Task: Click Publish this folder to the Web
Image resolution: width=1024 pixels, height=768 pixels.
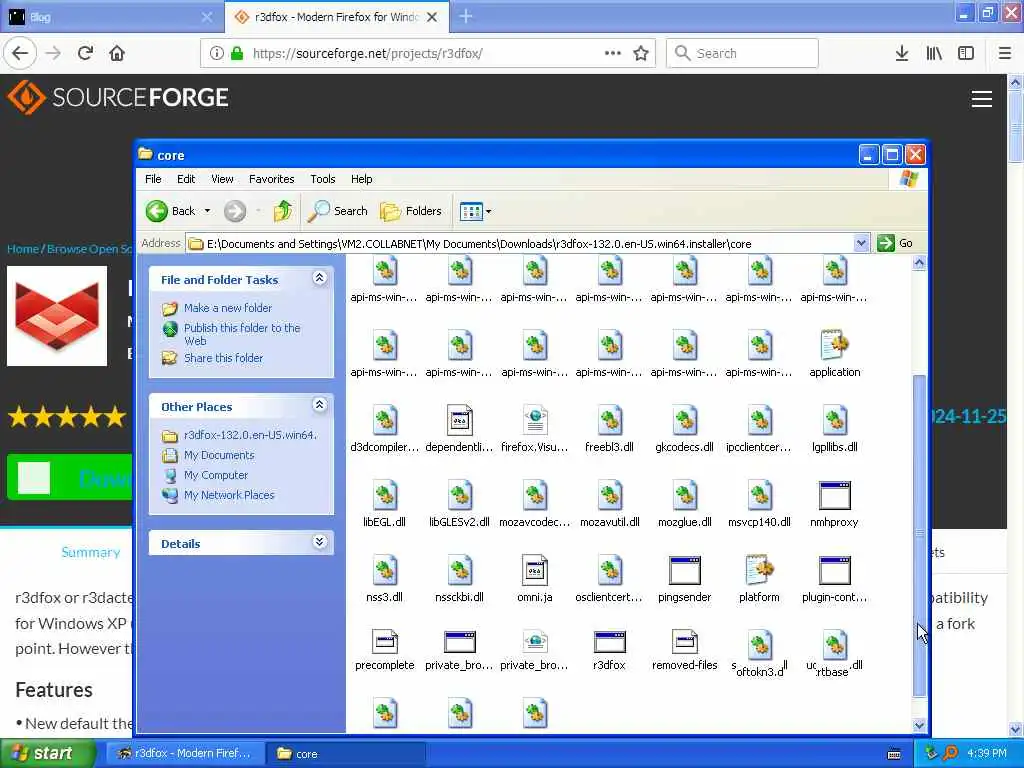Action: coord(242,334)
